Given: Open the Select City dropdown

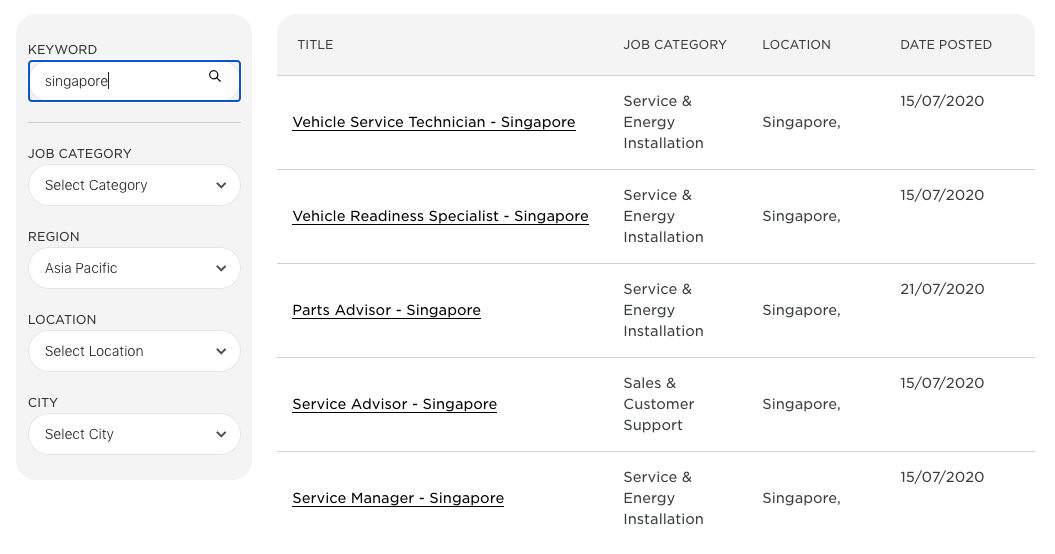Looking at the screenshot, I should tap(134, 434).
